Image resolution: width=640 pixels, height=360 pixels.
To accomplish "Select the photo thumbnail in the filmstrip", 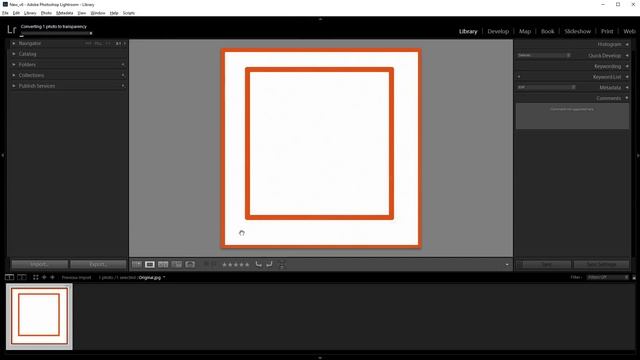I will (x=39, y=317).
